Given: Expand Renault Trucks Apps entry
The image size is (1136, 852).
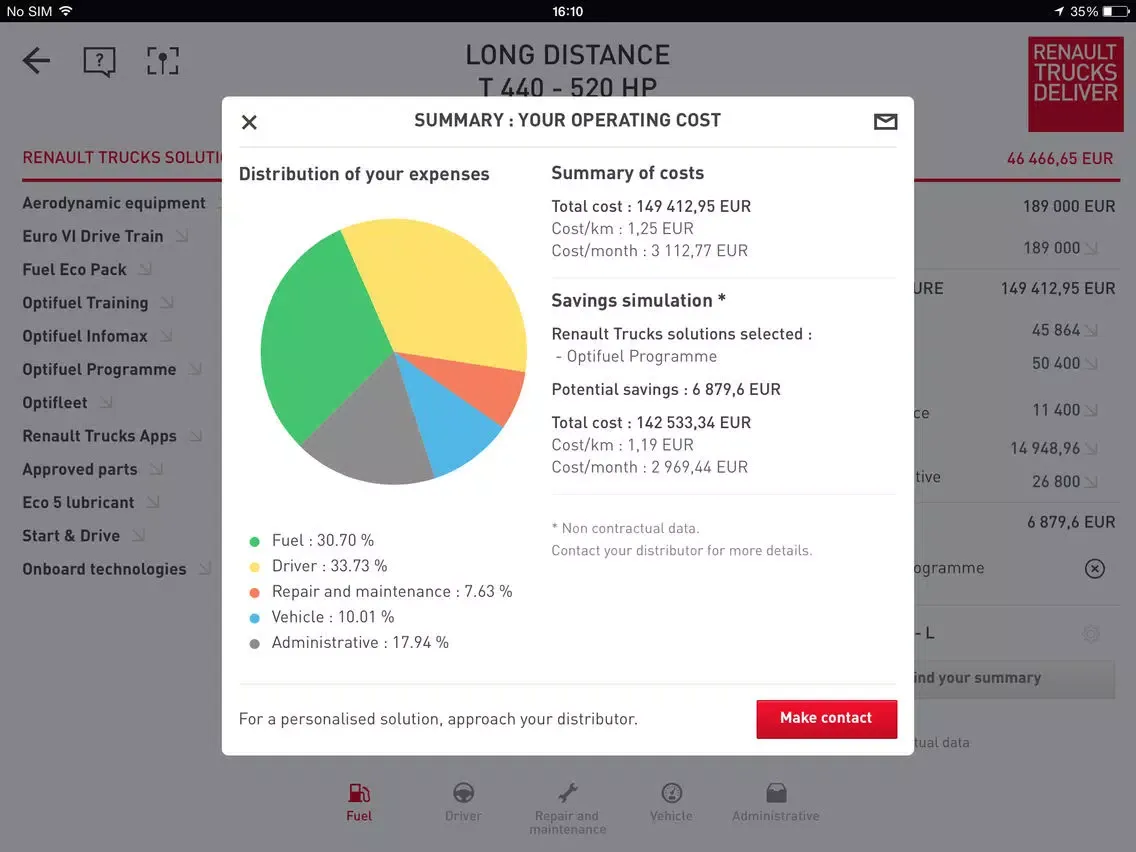Looking at the screenshot, I should click(112, 436).
